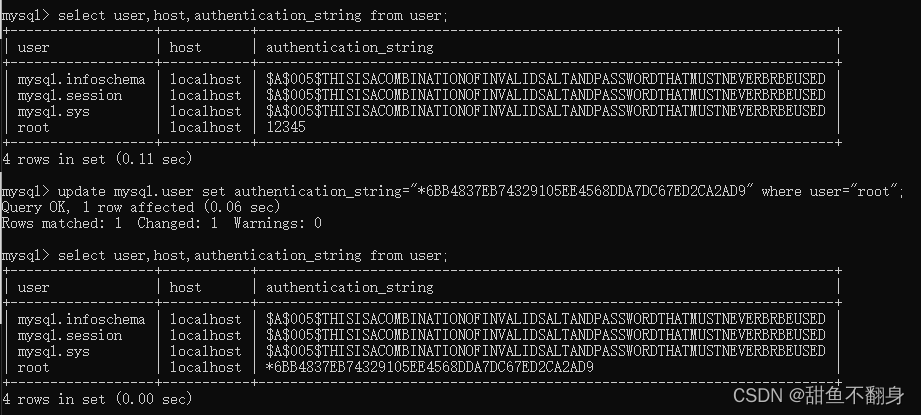Viewport: 921px width, 415px height.
Task: Click mysql.sys in the first result table
Action: 53,112
